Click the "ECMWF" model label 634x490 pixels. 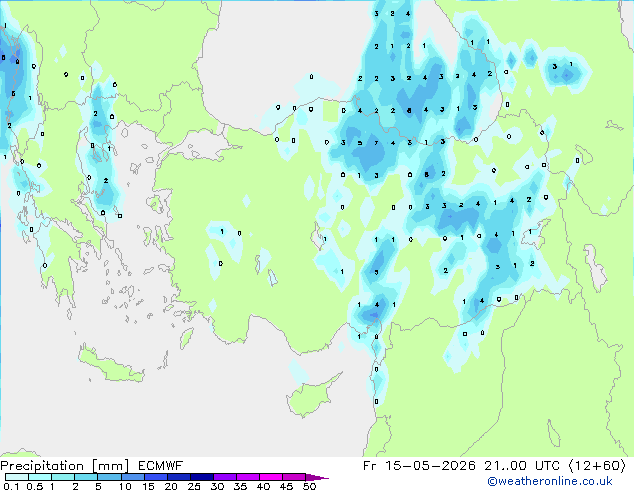[161, 466]
